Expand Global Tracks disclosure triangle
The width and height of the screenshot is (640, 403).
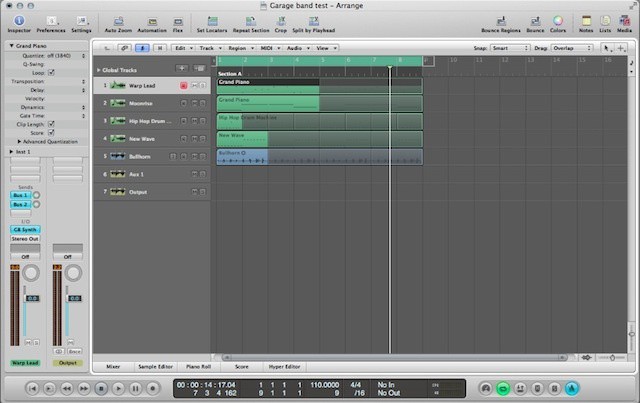(x=98, y=70)
